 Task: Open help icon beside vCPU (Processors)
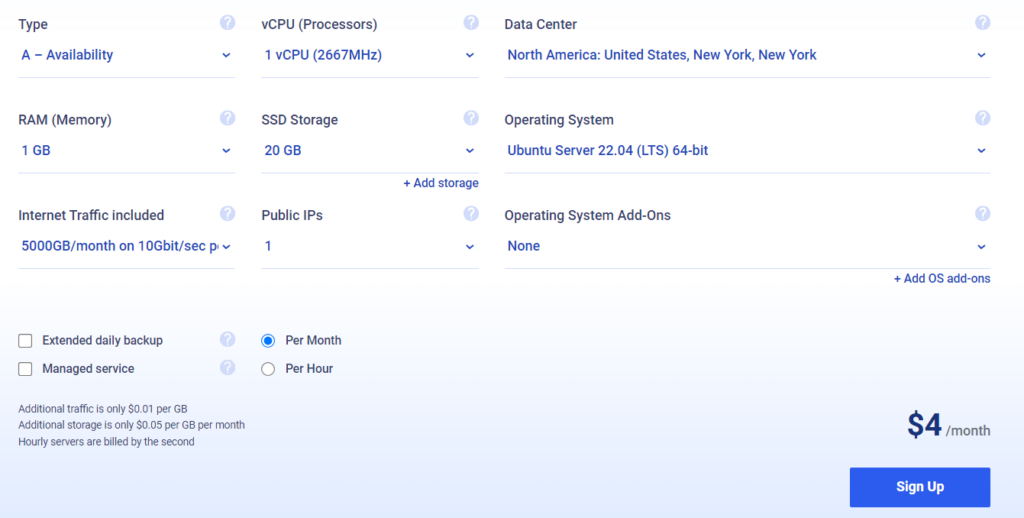tap(471, 23)
